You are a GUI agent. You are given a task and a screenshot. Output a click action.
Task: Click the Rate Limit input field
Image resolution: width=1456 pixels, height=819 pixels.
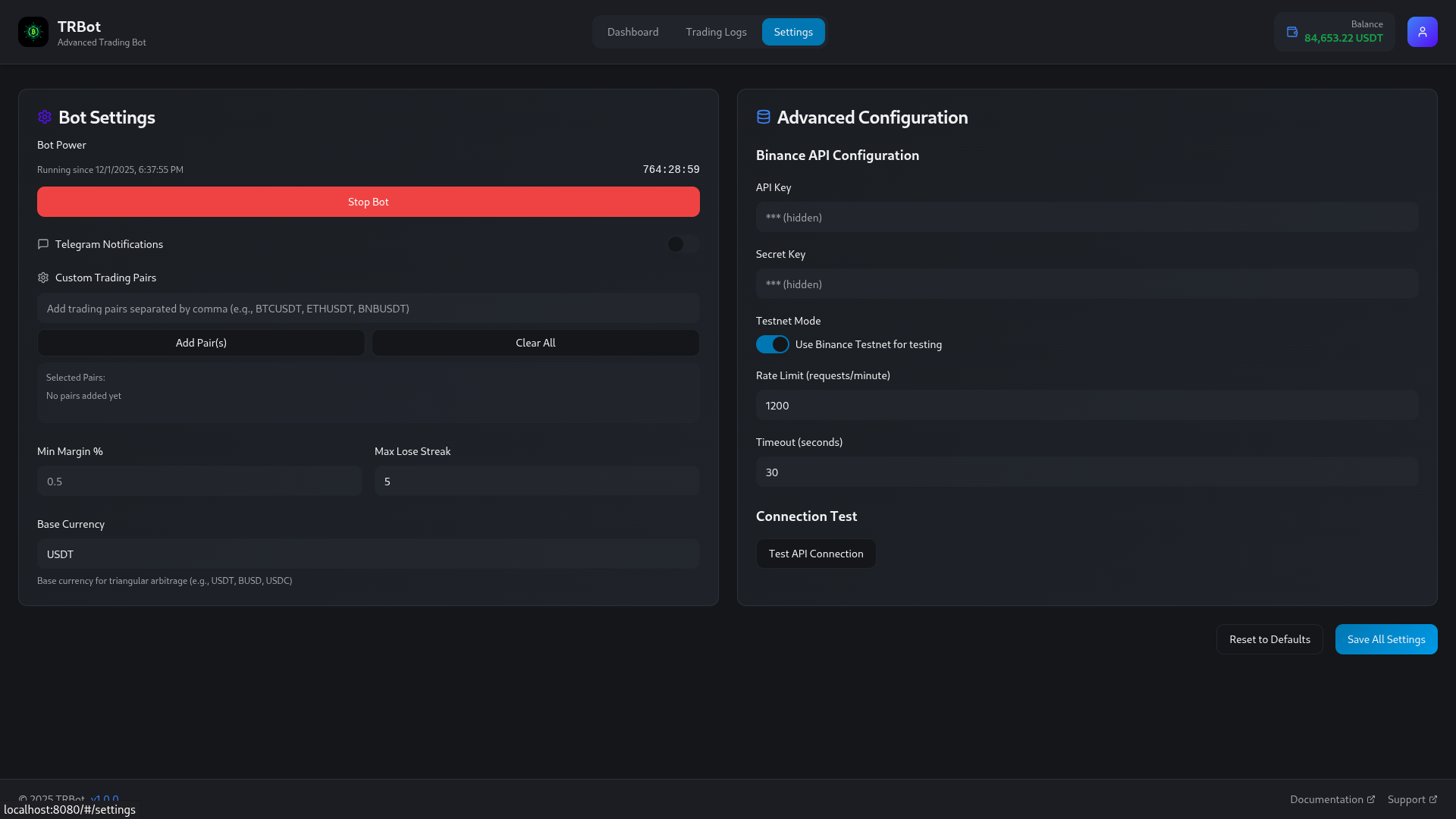(x=1086, y=406)
